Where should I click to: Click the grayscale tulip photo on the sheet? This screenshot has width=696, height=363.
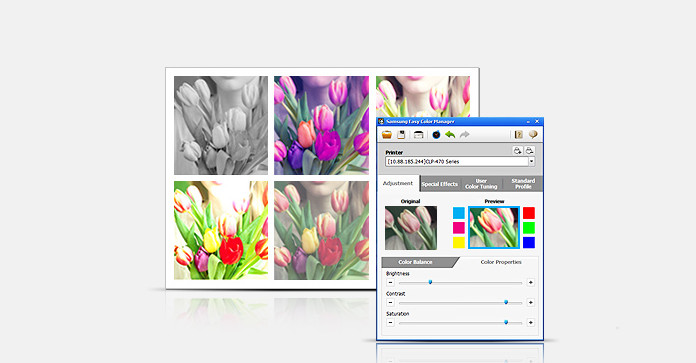tap(221, 125)
